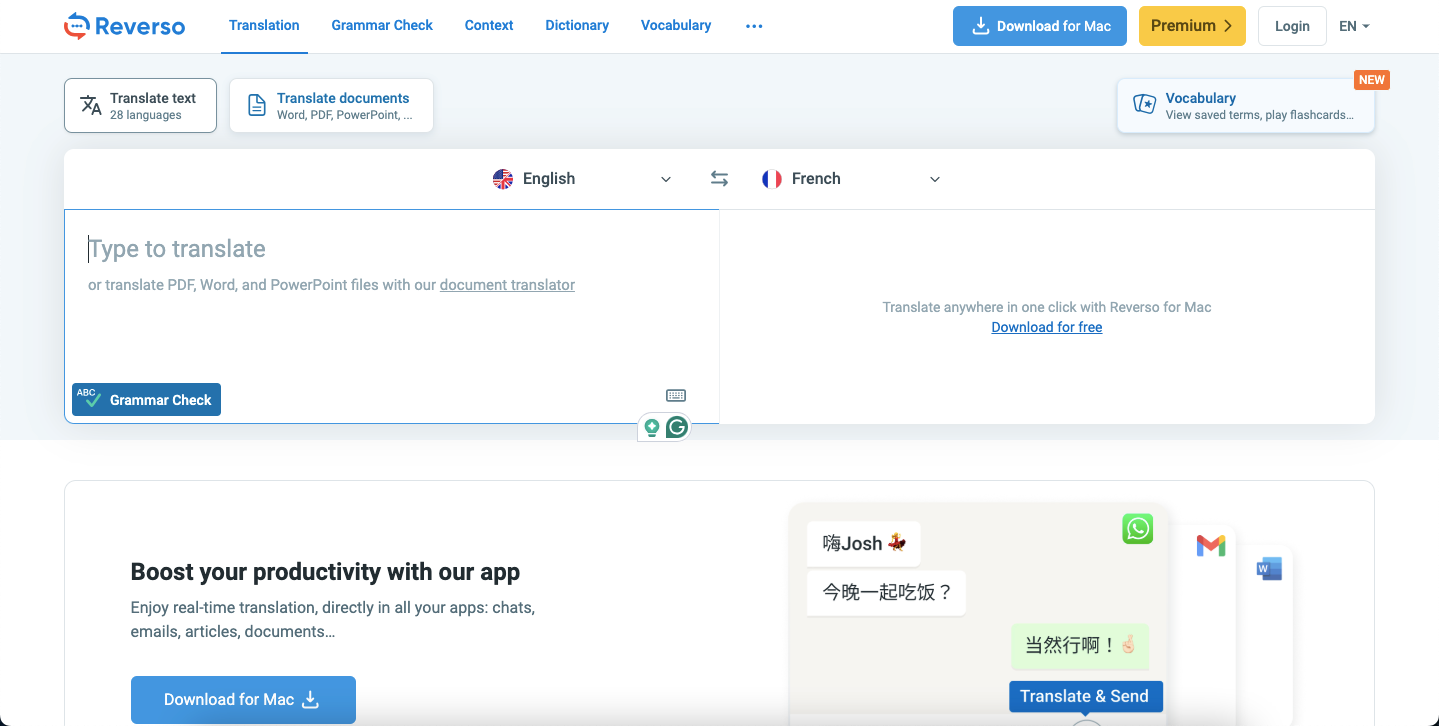This screenshot has width=1439, height=726.
Task: Open the EN interface language dropdown
Action: [x=1354, y=26]
